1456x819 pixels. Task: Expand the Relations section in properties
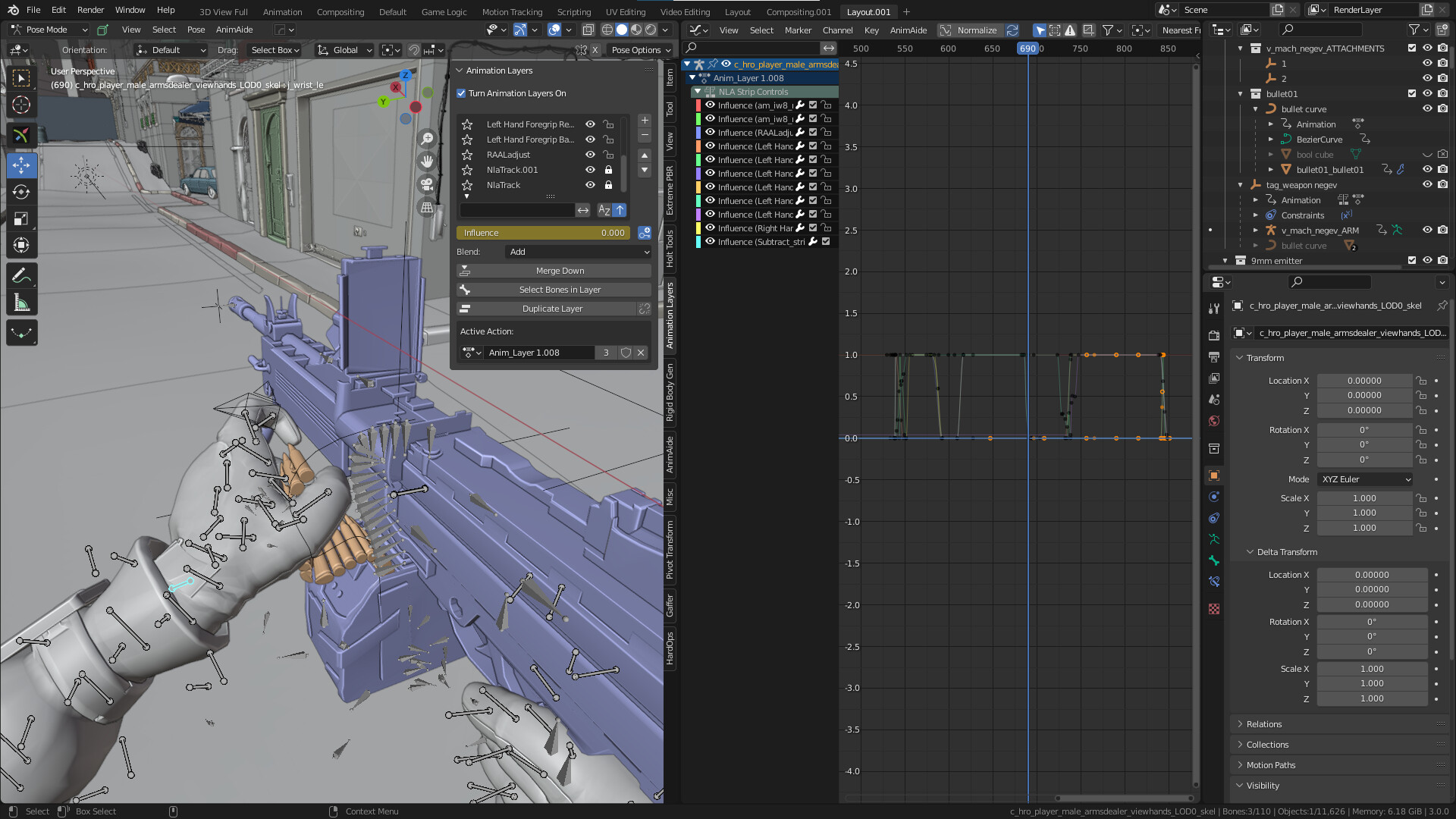tap(1263, 723)
